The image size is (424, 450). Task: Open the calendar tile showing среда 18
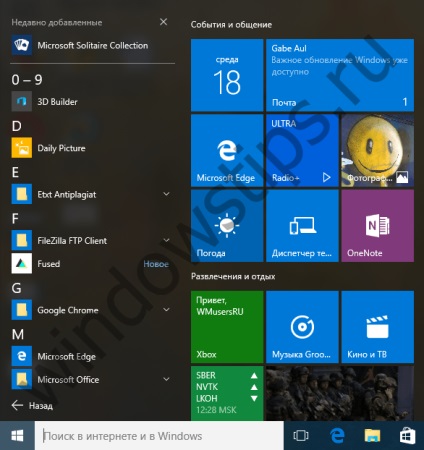227,75
